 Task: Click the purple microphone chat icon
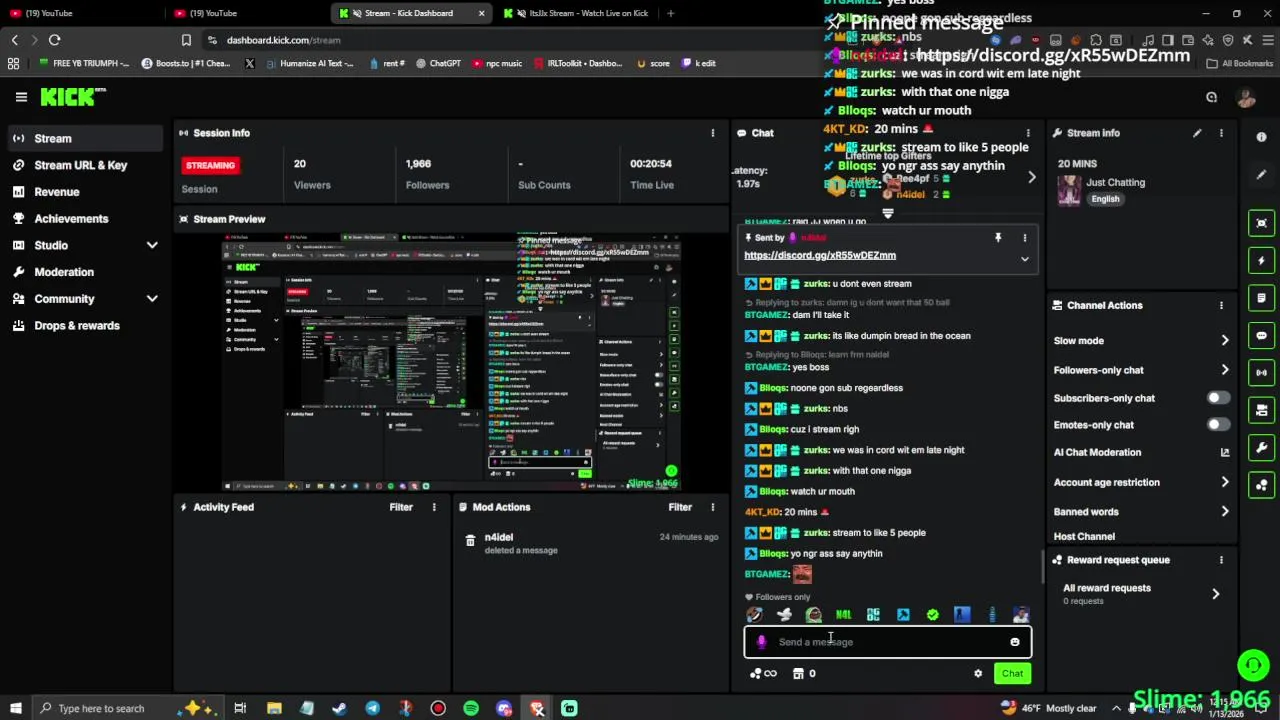tap(762, 642)
